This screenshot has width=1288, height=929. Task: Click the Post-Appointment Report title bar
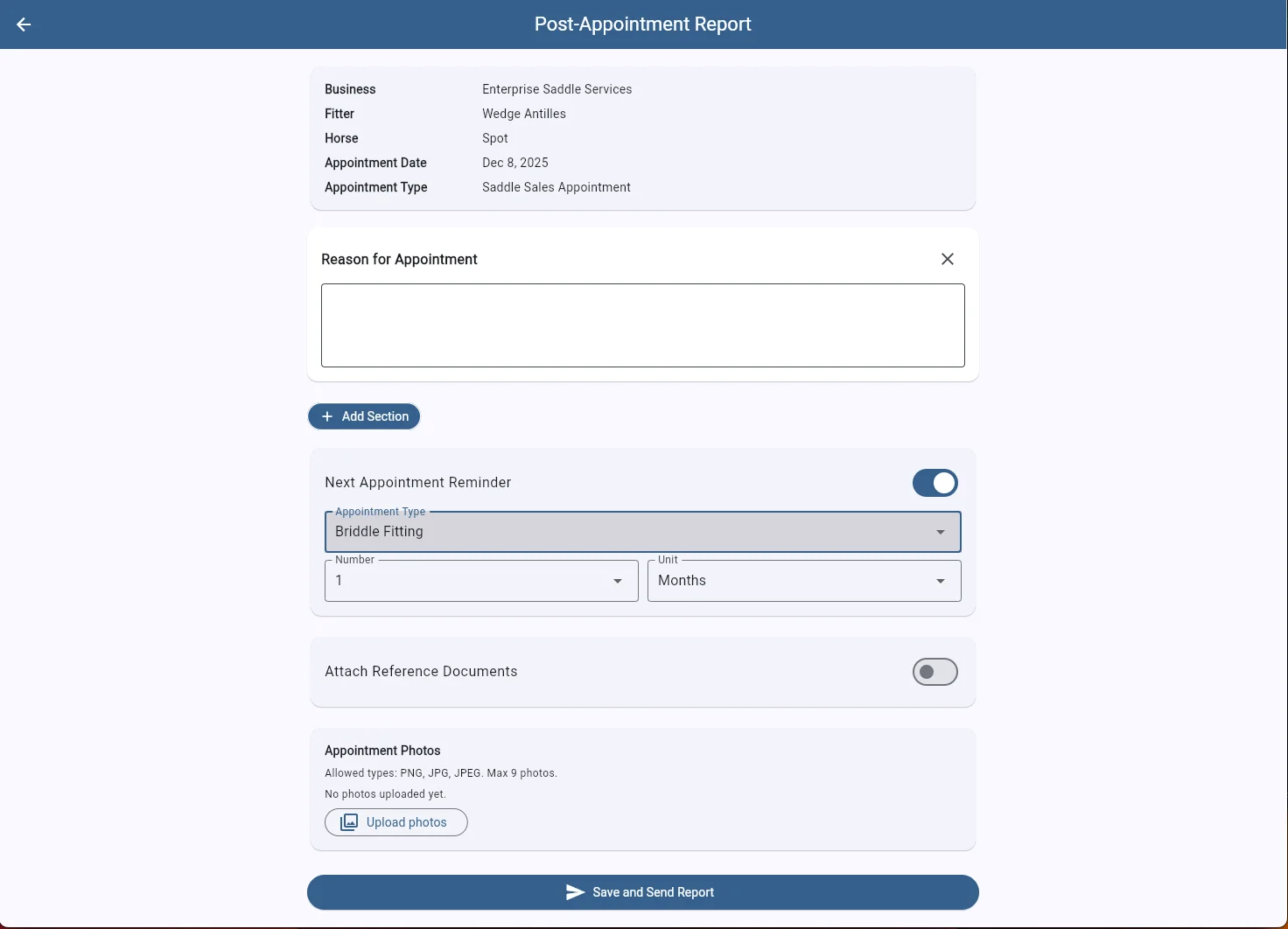pyautogui.click(x=643, y=24)
